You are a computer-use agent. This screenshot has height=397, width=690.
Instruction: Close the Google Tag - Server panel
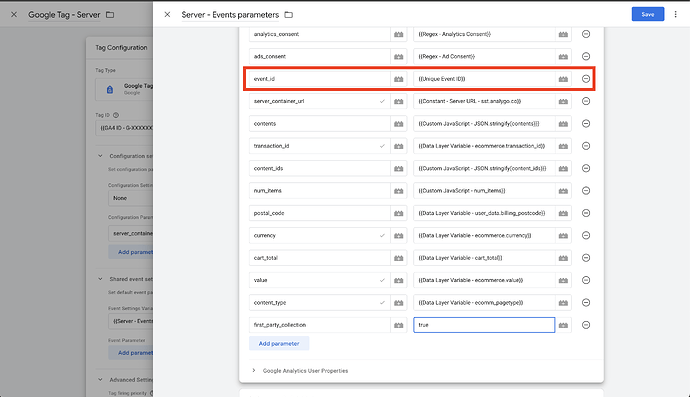(14, 15)
